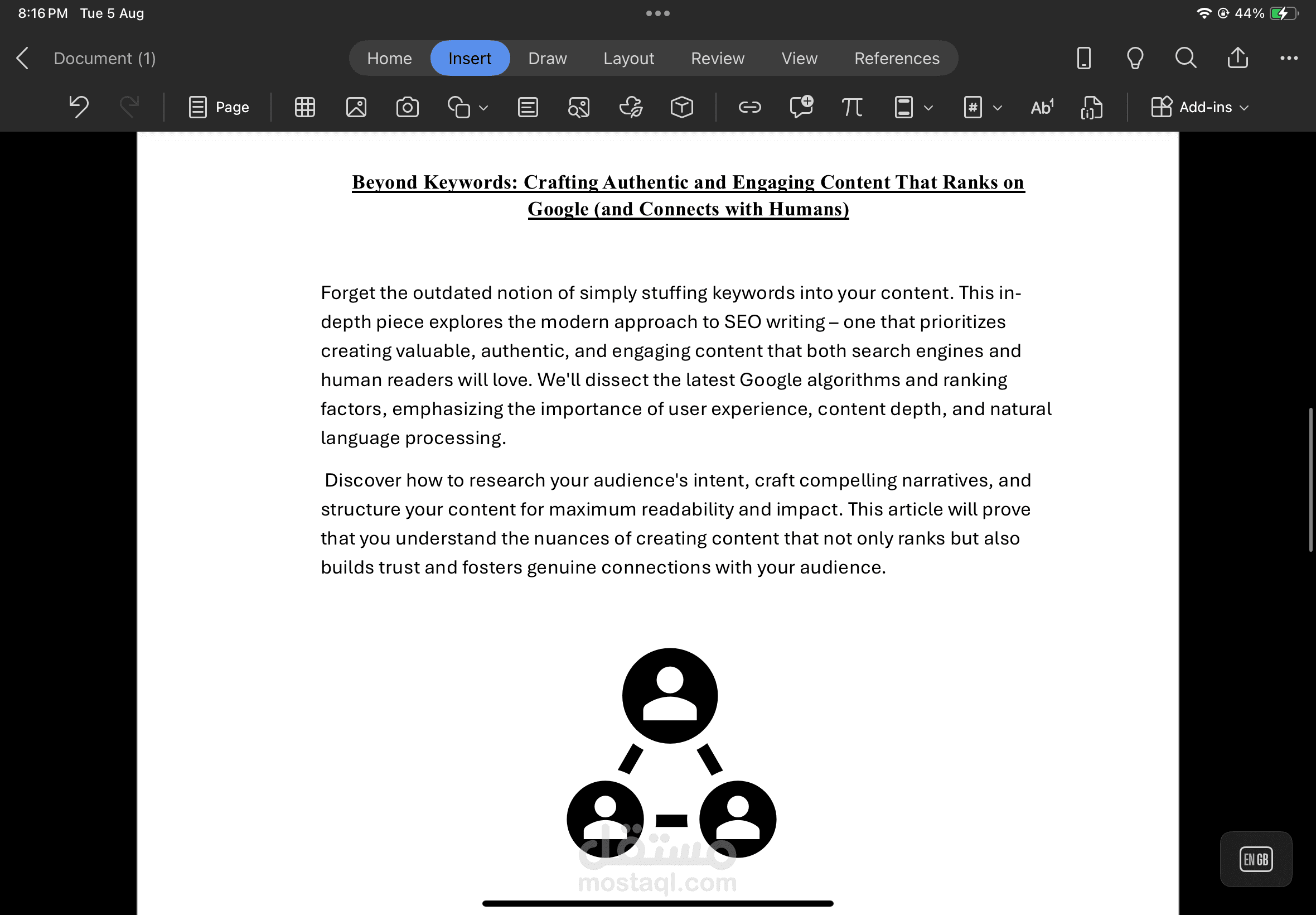This screenshot has width=1316, height=915.
Task: Tap the paragraph starting 'Discover how to research'
Action: click(676, 523)
